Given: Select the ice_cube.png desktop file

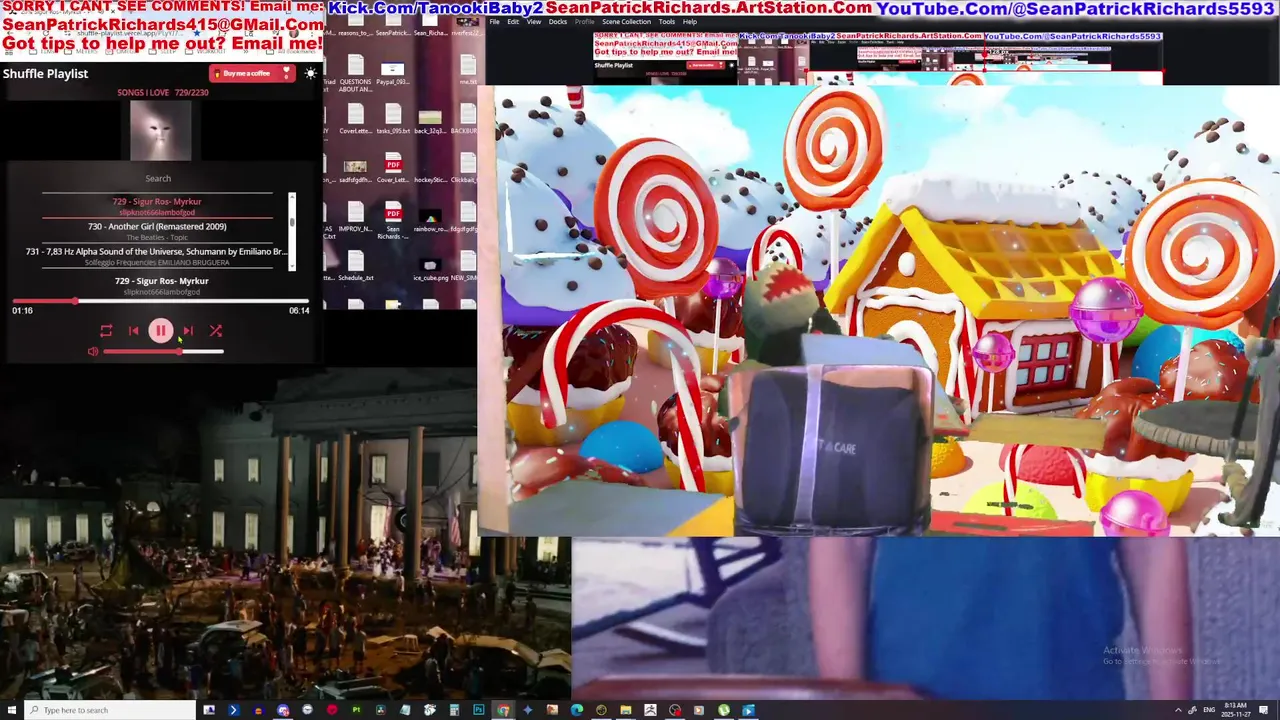Looking at the screenshot, I should [x=430, y=270].
